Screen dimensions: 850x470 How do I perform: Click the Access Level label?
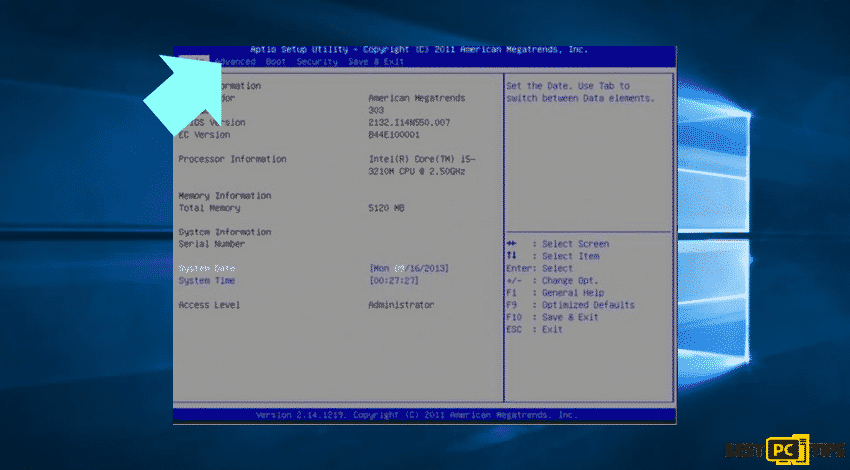tap(209, 305)
